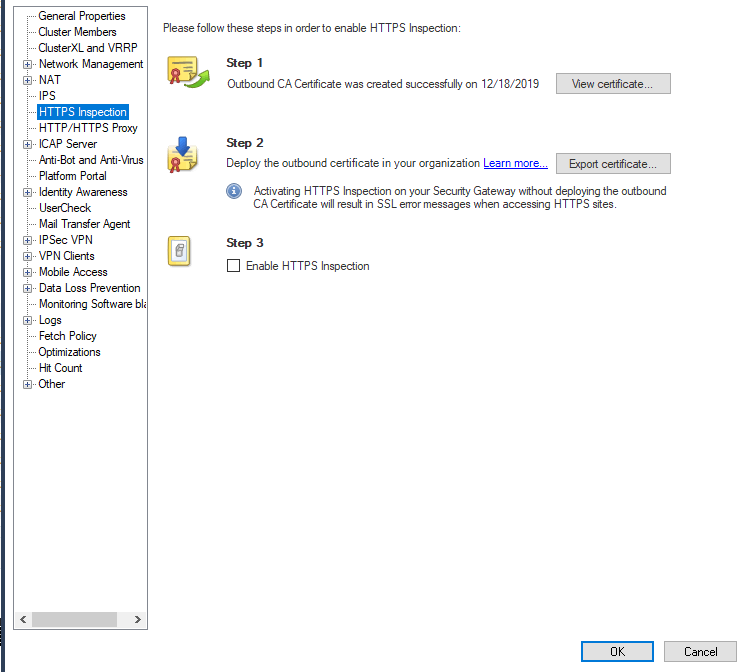The height and width of the screenshot is (672, 751).
Task: Click the tree horizontal scrollbar thumb
Action: (x=74, y=619)
